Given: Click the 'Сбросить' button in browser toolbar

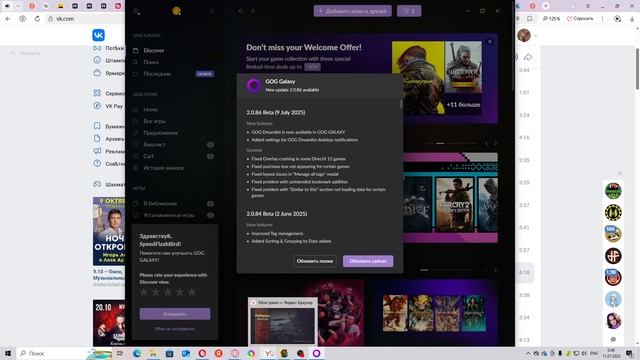Looking at the screenshot, I should click(580, 19).
